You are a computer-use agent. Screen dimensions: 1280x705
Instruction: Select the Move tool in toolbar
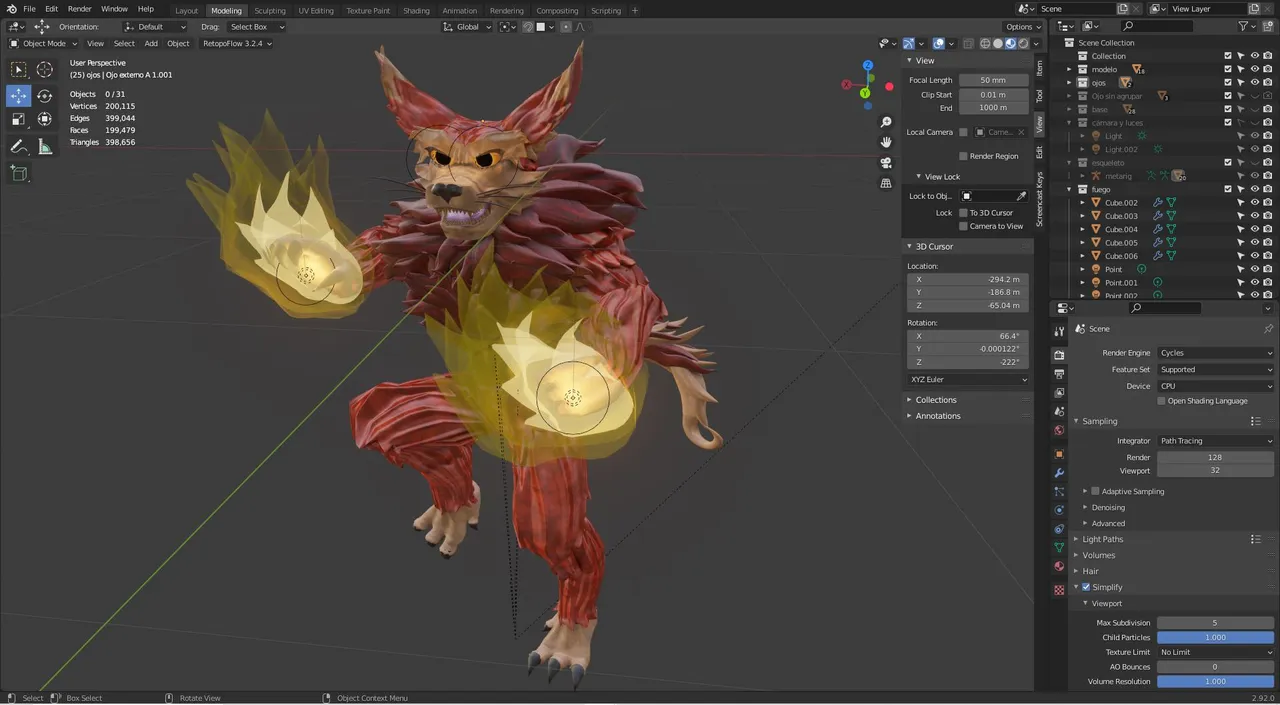tap(19, 95)
